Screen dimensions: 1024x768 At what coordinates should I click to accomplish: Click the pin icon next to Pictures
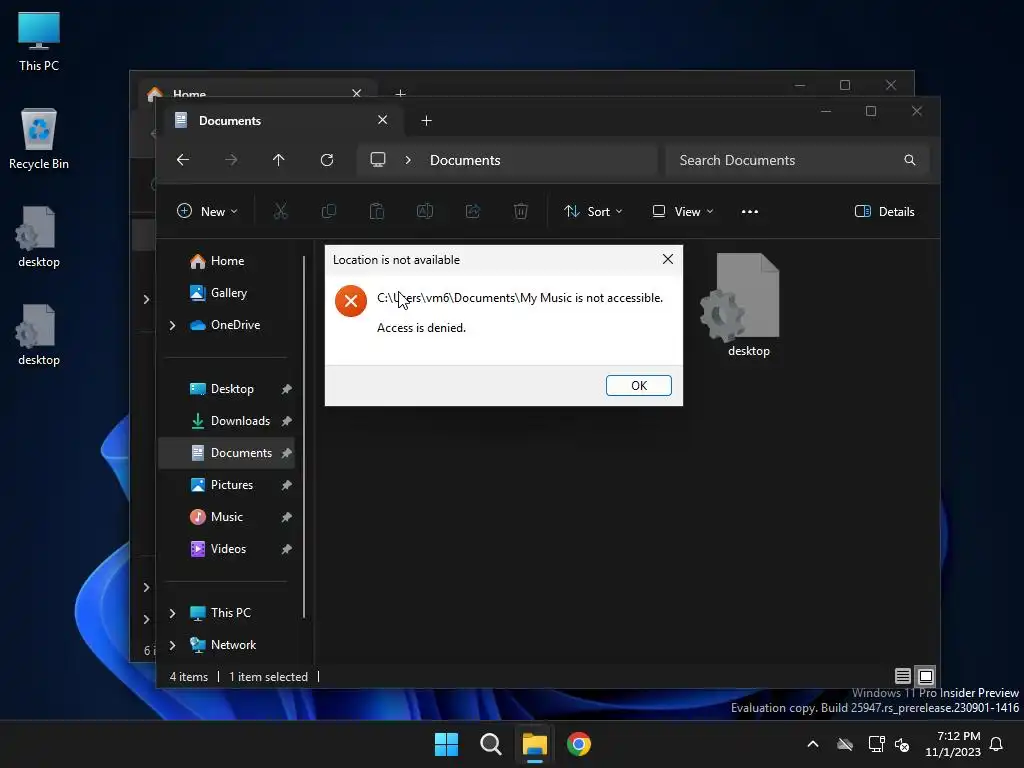pos(286,485)
